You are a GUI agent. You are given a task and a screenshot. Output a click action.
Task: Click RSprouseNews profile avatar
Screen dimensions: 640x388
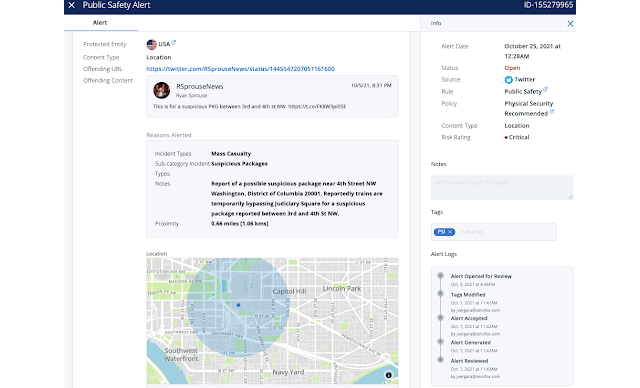click(x=161, y=90)
